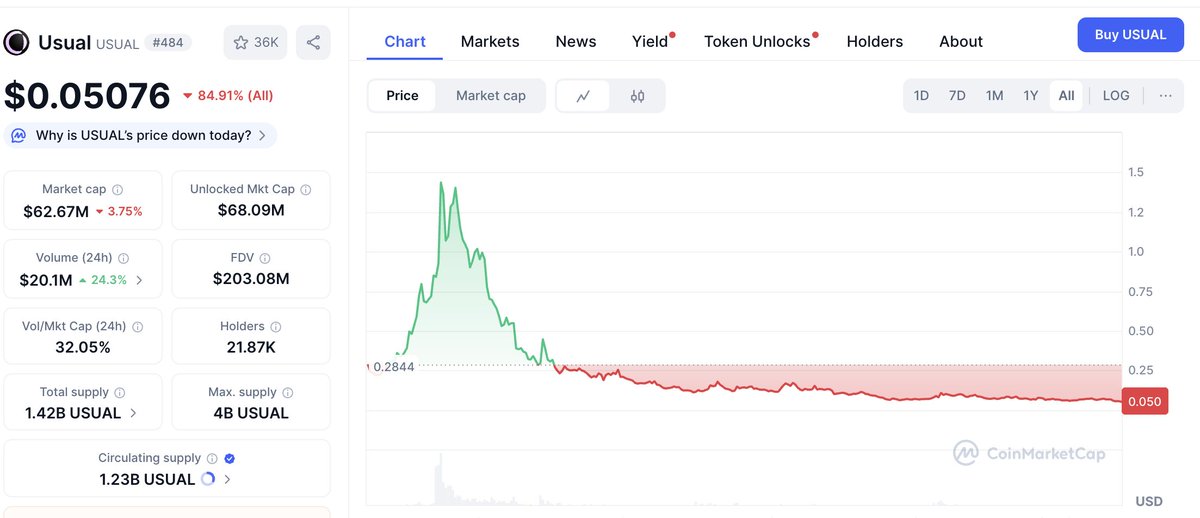
Task: Toggle chart to Market cap view
Action: coord(490,96)
